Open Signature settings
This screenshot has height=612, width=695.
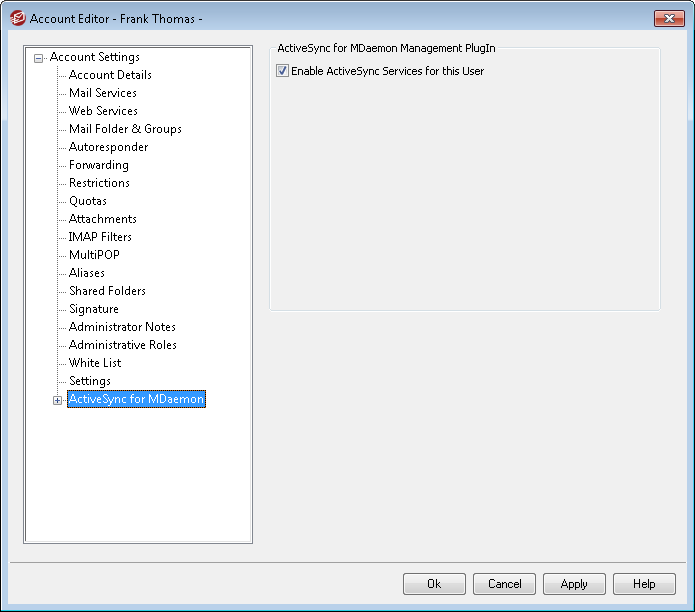pyautogui.click(x=94, y=309)
